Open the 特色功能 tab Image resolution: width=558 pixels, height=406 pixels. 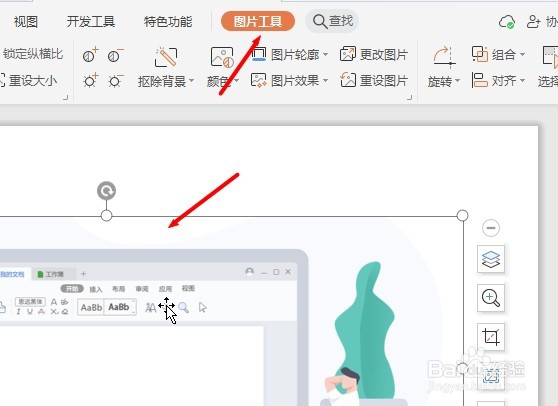[x=168, y=22]
